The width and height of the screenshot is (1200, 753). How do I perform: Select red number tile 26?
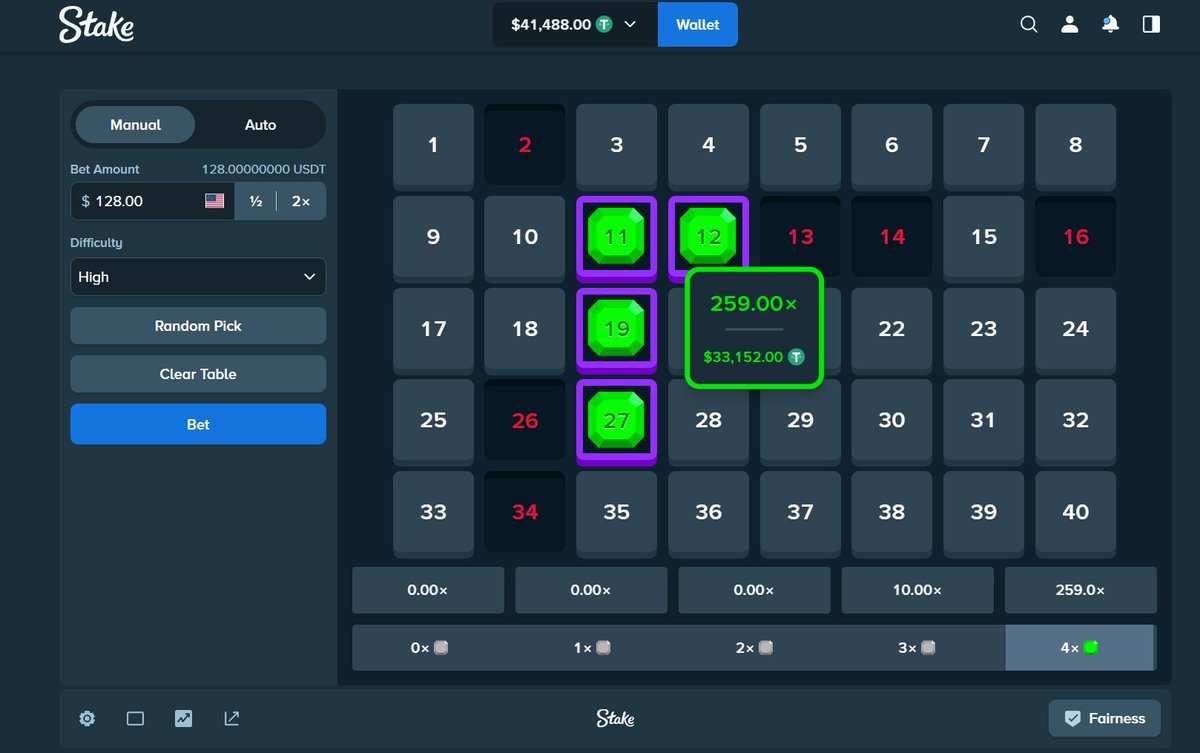(x=525, y=421)
